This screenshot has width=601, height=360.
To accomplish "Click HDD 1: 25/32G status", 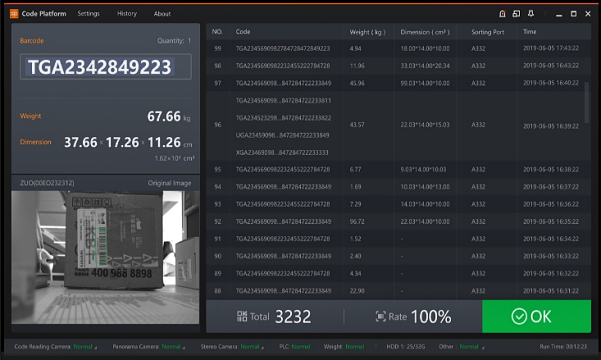I will (x=406, y=347).
